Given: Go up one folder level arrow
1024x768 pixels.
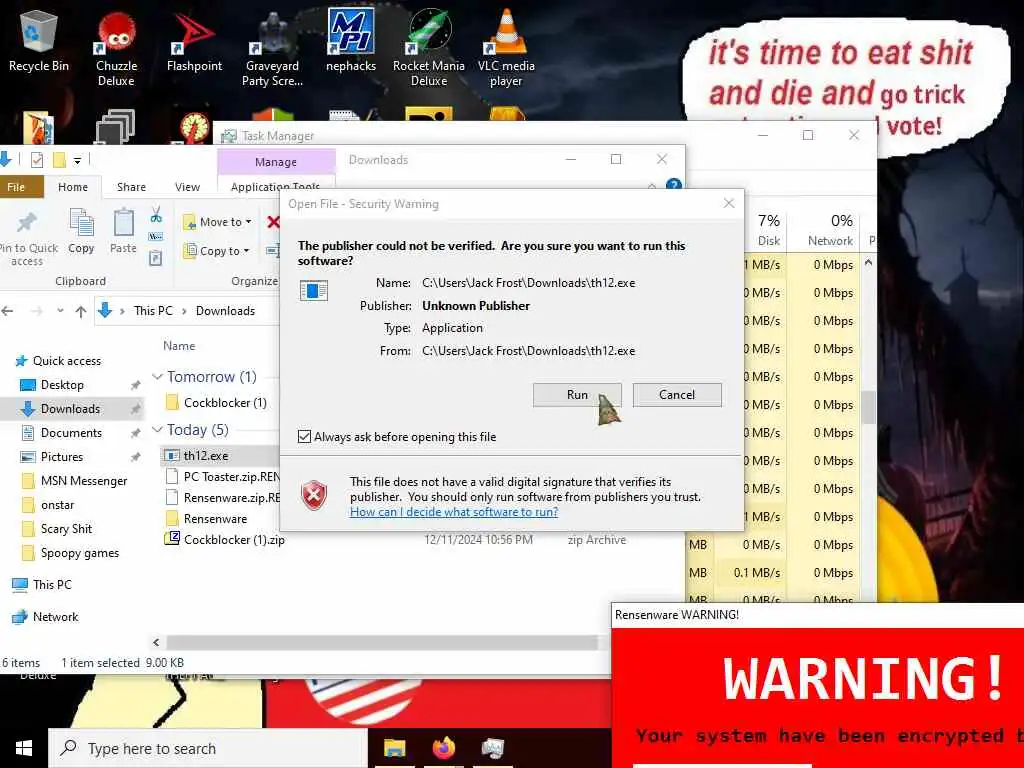Looking at the screenshot, I should [x=81, y=311].
